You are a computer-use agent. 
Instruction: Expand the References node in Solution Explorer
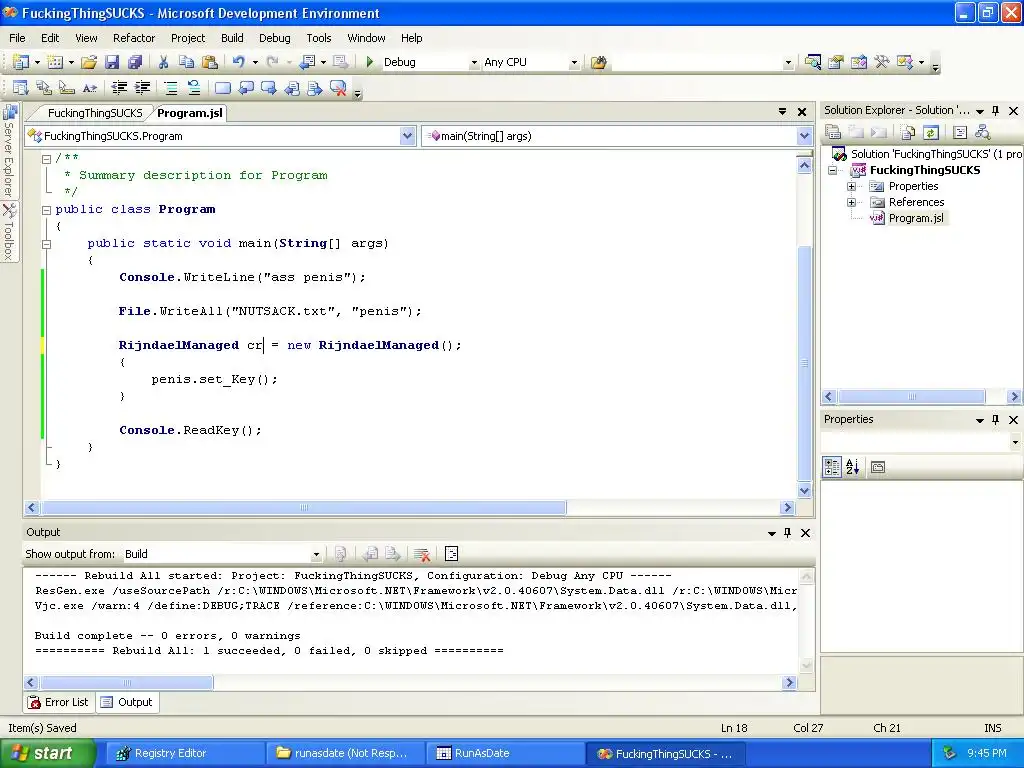(852, 202)
